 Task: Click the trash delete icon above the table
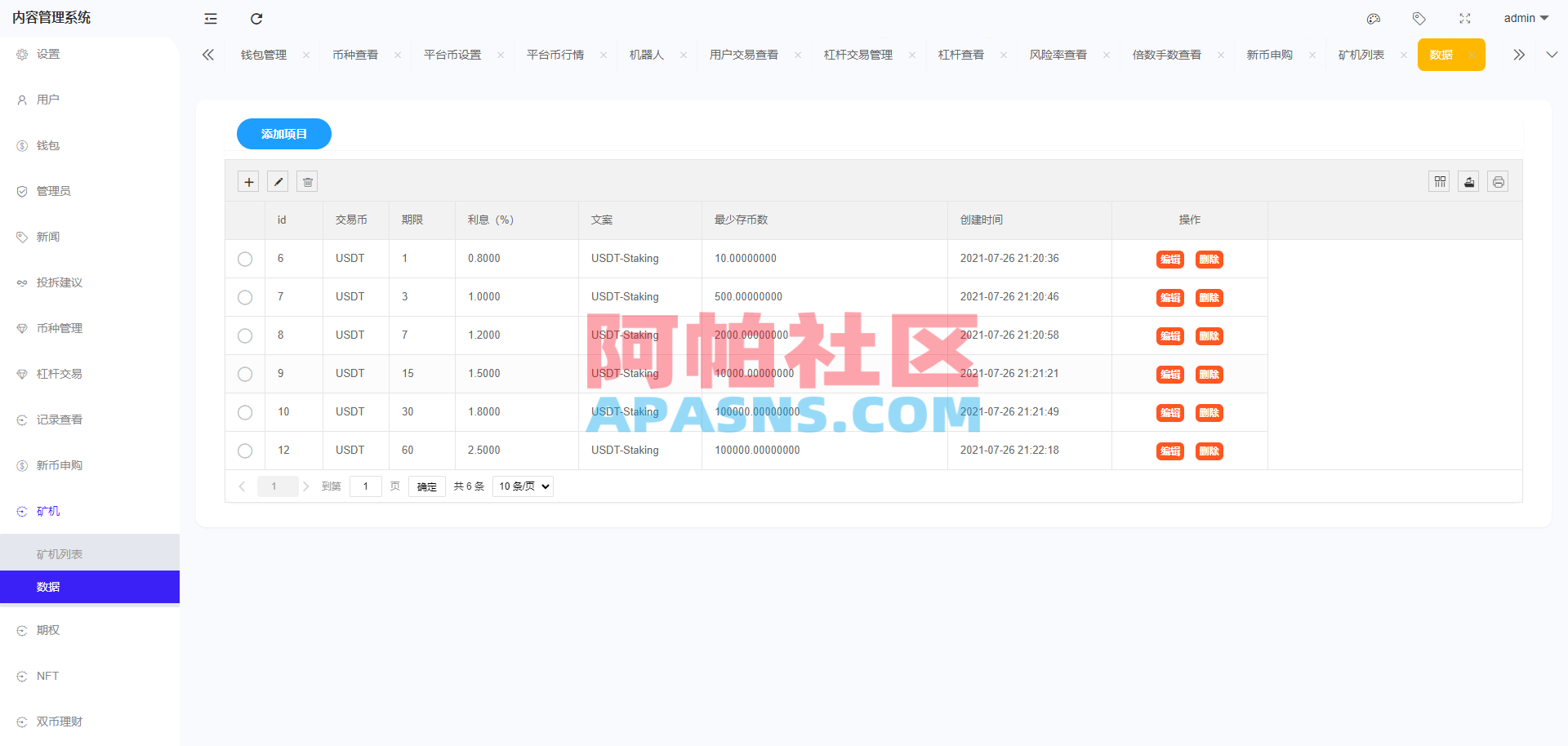(307, 181)
